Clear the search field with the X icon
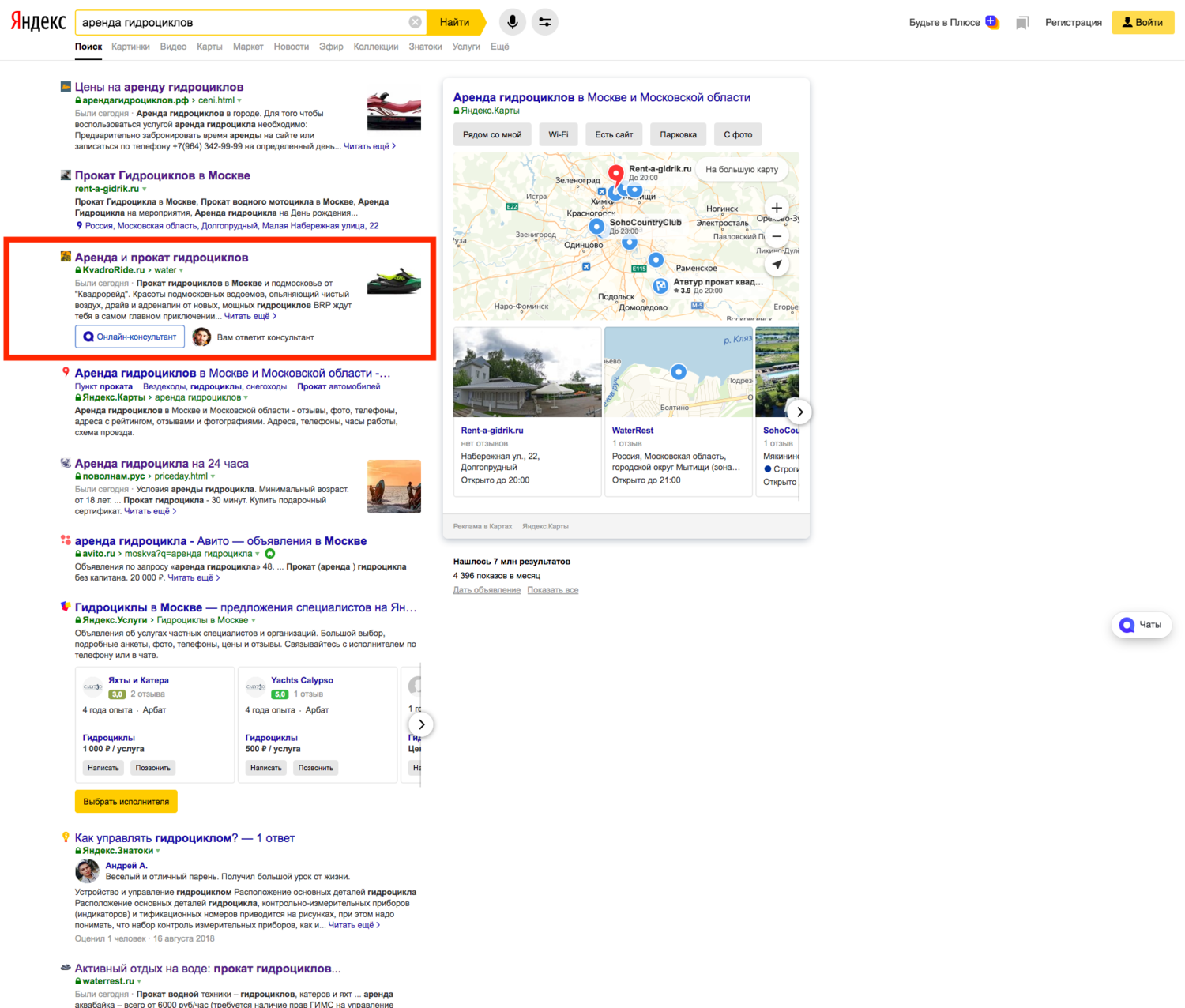Image resolution: width=1185 pixels, height=1008 pixels. 415,22
